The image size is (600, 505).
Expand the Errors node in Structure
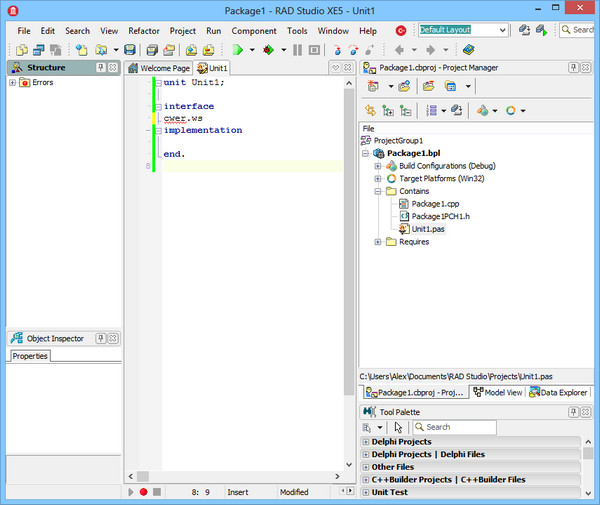tap(13, 82)
